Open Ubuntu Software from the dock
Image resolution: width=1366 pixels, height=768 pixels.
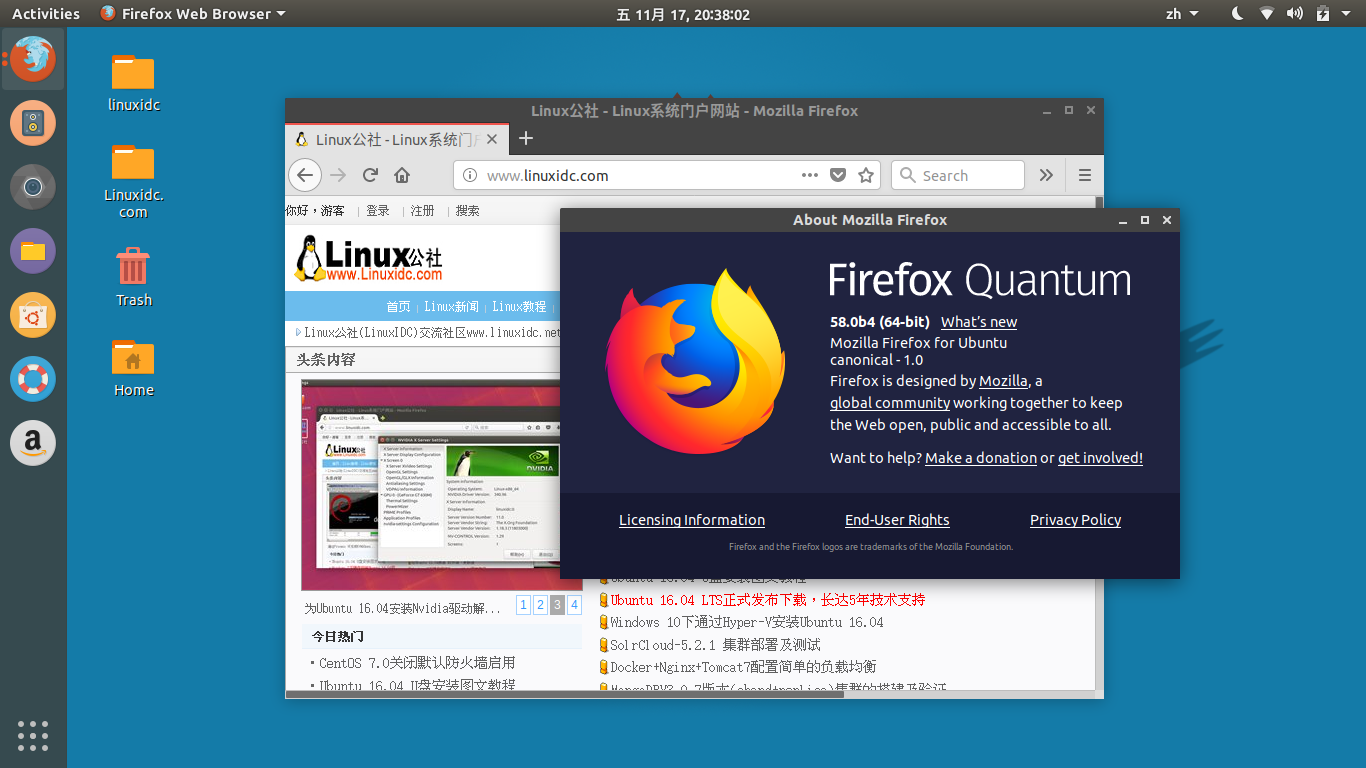pyautogui.click(x=33, y=315)
